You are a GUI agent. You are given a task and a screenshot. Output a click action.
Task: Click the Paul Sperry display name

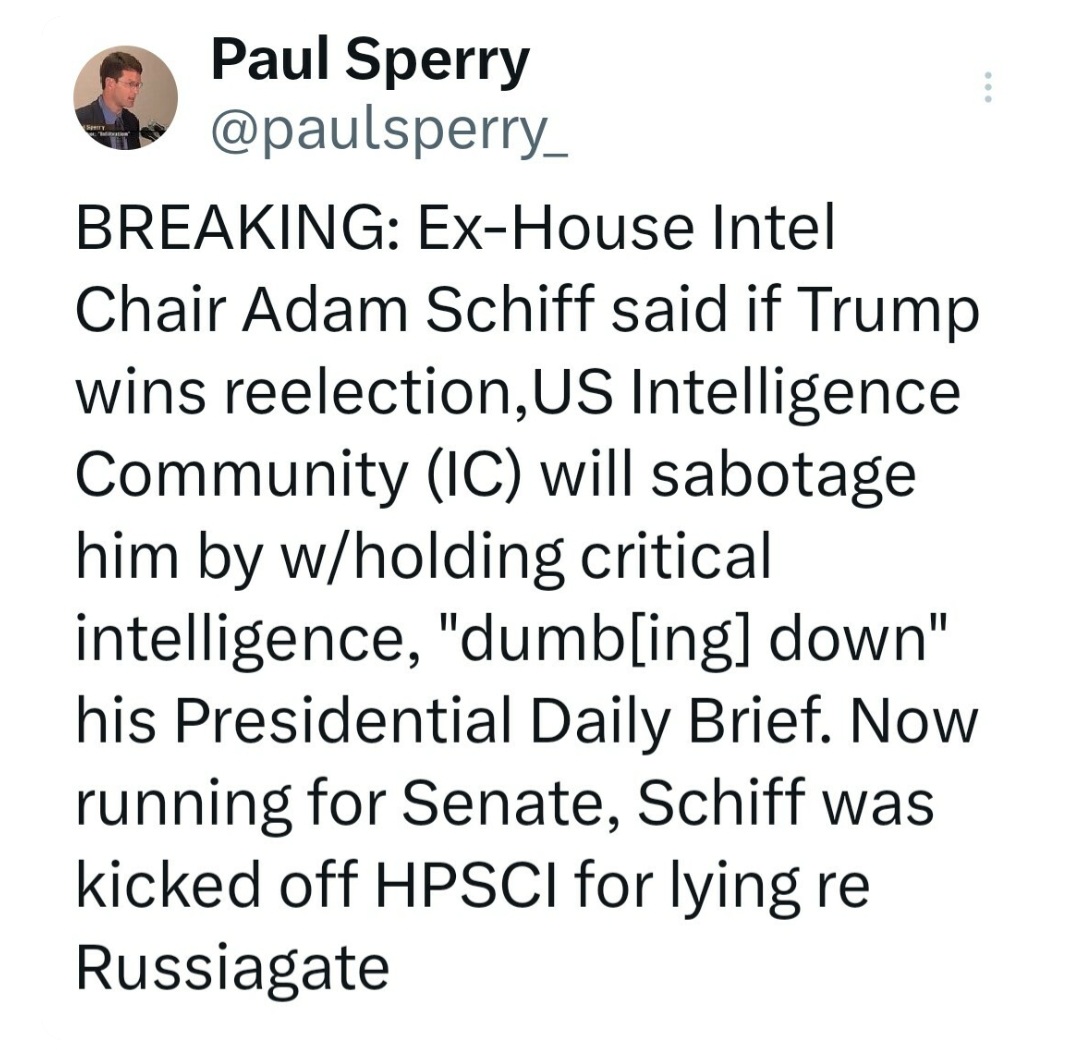[x=371, y=60]
